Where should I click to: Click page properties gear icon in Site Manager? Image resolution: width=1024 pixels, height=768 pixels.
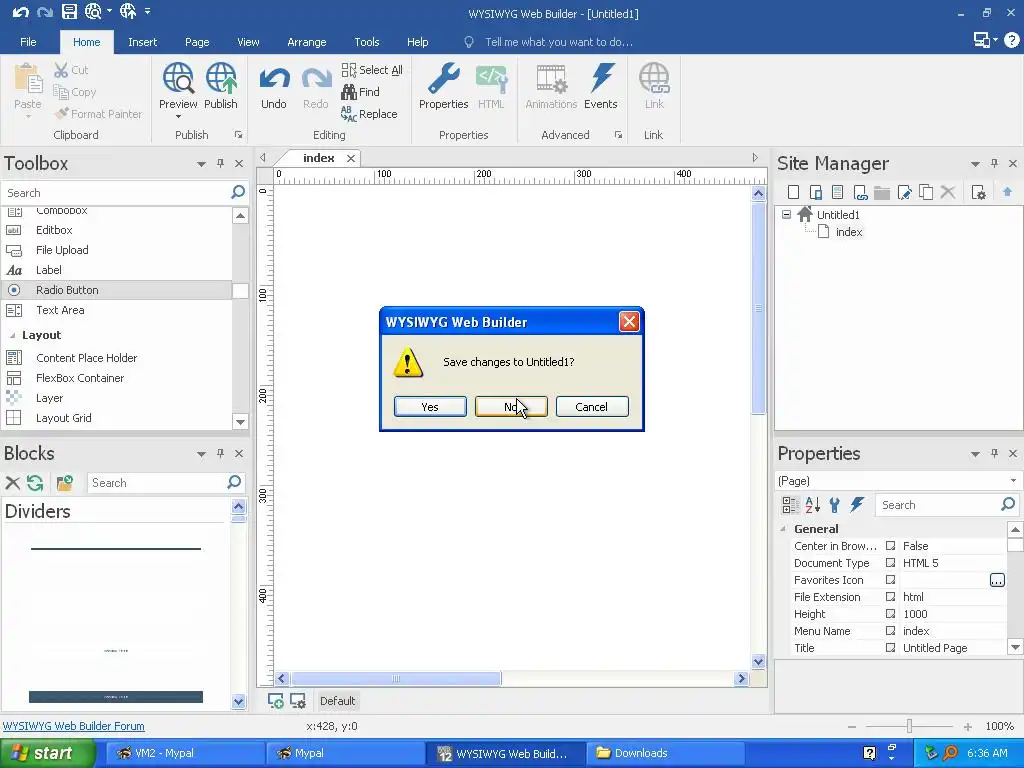[978, 192]
